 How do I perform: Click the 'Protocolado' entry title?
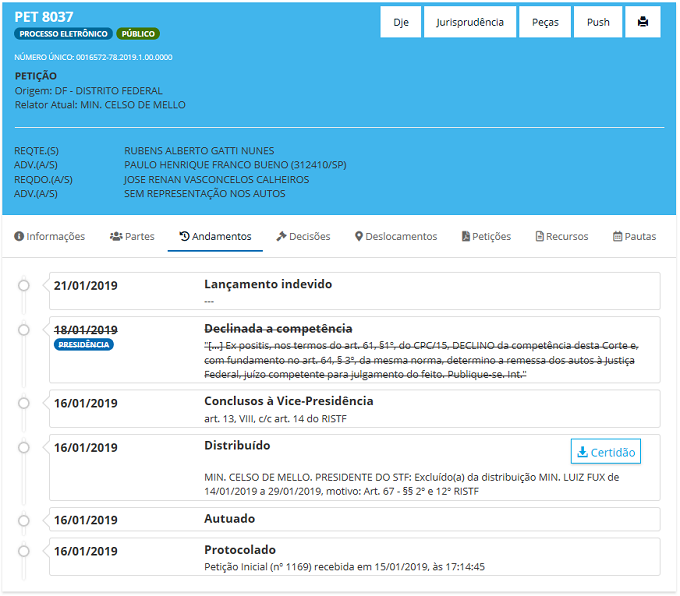click(240, 550)
